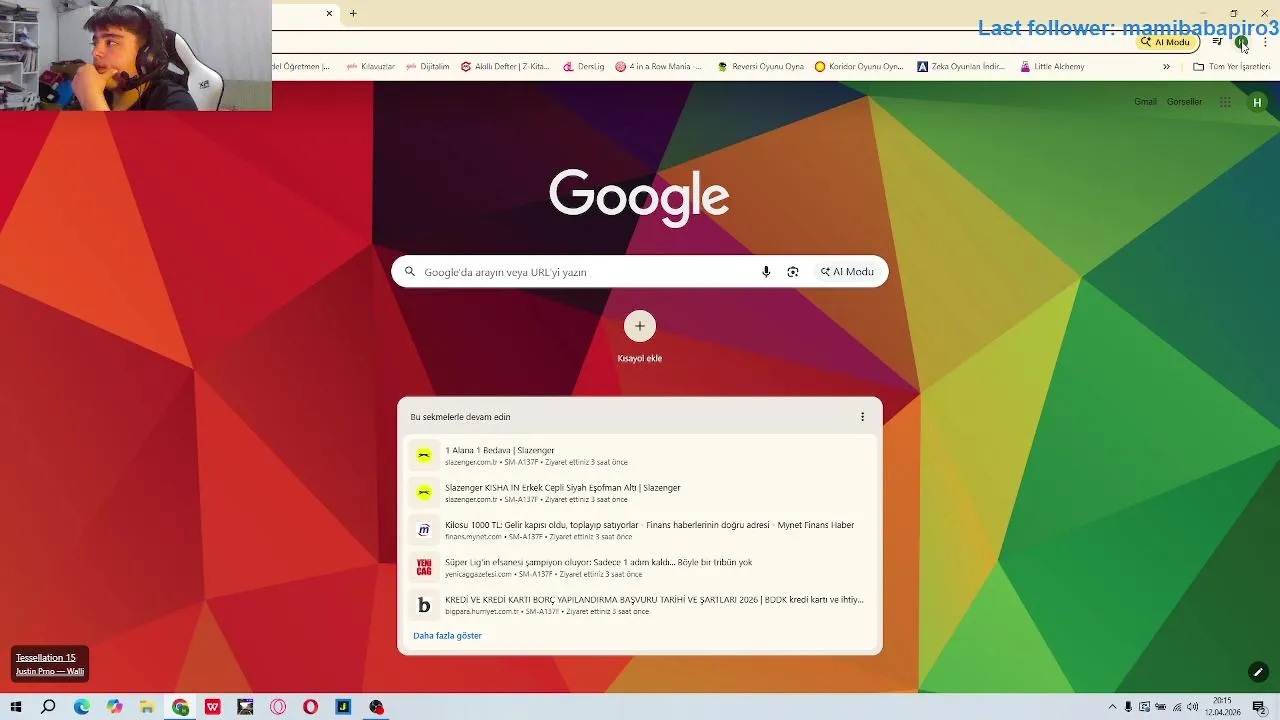Click the magnifier icon in Google search box
This screenshot has height=720, width=1280.
[409, 272]
